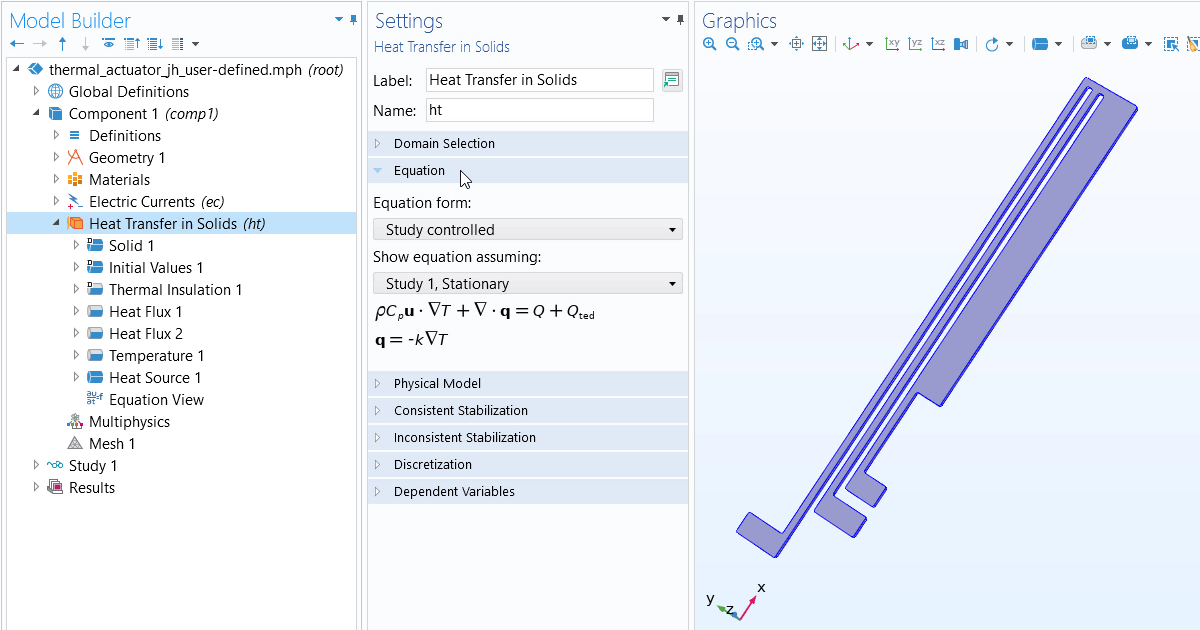The height and width of the screenshot is (630, 1200).
Task: Click the Zoom Out magnifier icon
Action: pyautogui.click(x=732, y=44)
